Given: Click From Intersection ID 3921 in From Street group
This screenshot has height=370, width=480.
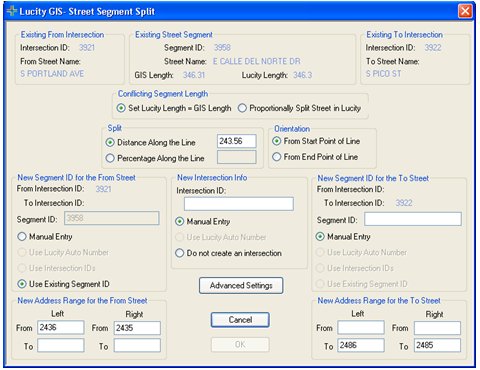Looking at the screenshot, I should coord(103,189).
